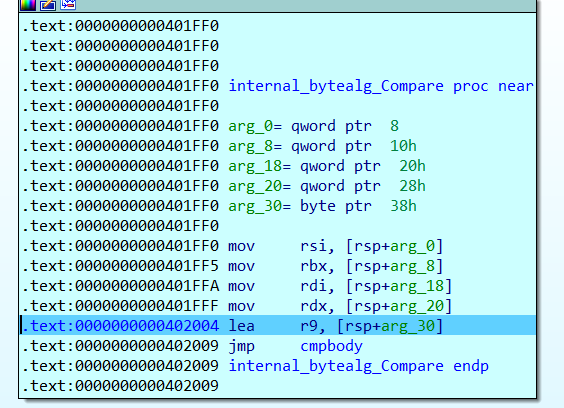The width and height of the screenshot is (564, 408).
Task: Follow the cmpbody jump target
Action: [x=331, y=346]
